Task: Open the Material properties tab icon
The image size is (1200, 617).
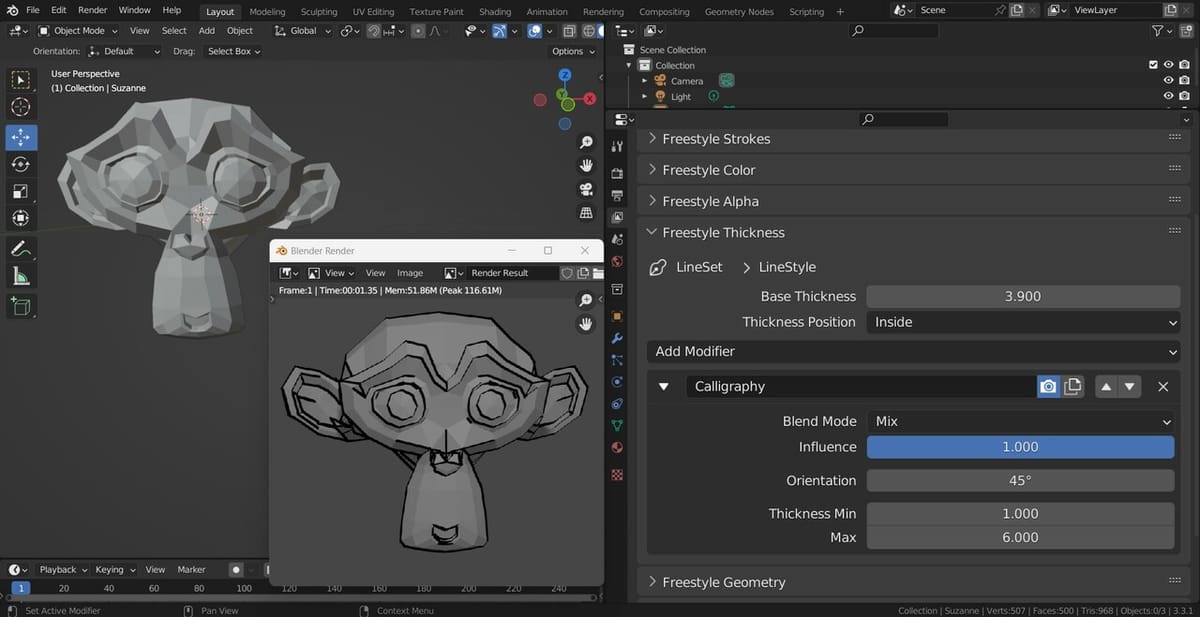Action: 617,448
